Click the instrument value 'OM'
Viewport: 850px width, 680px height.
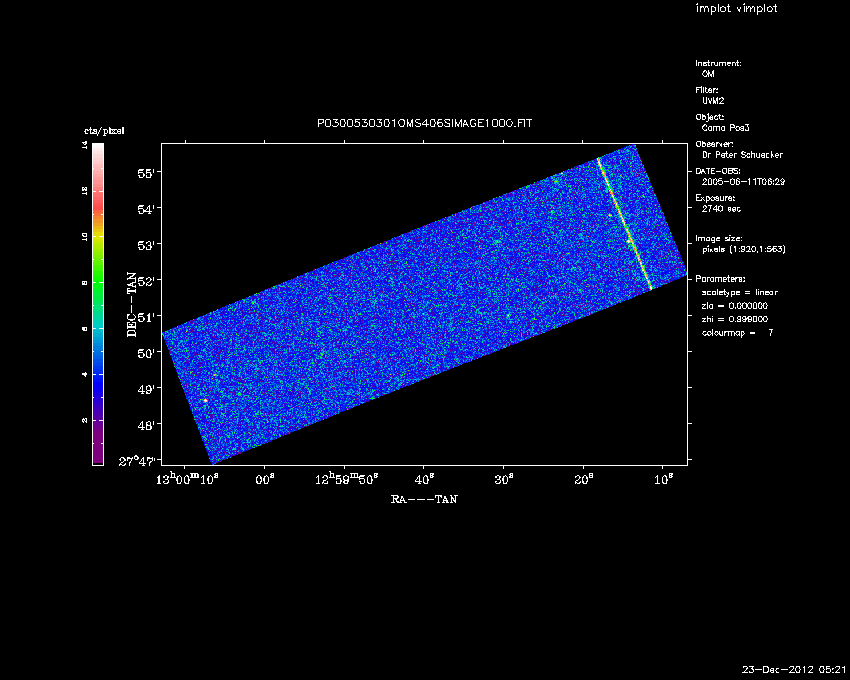coord(708,74)
